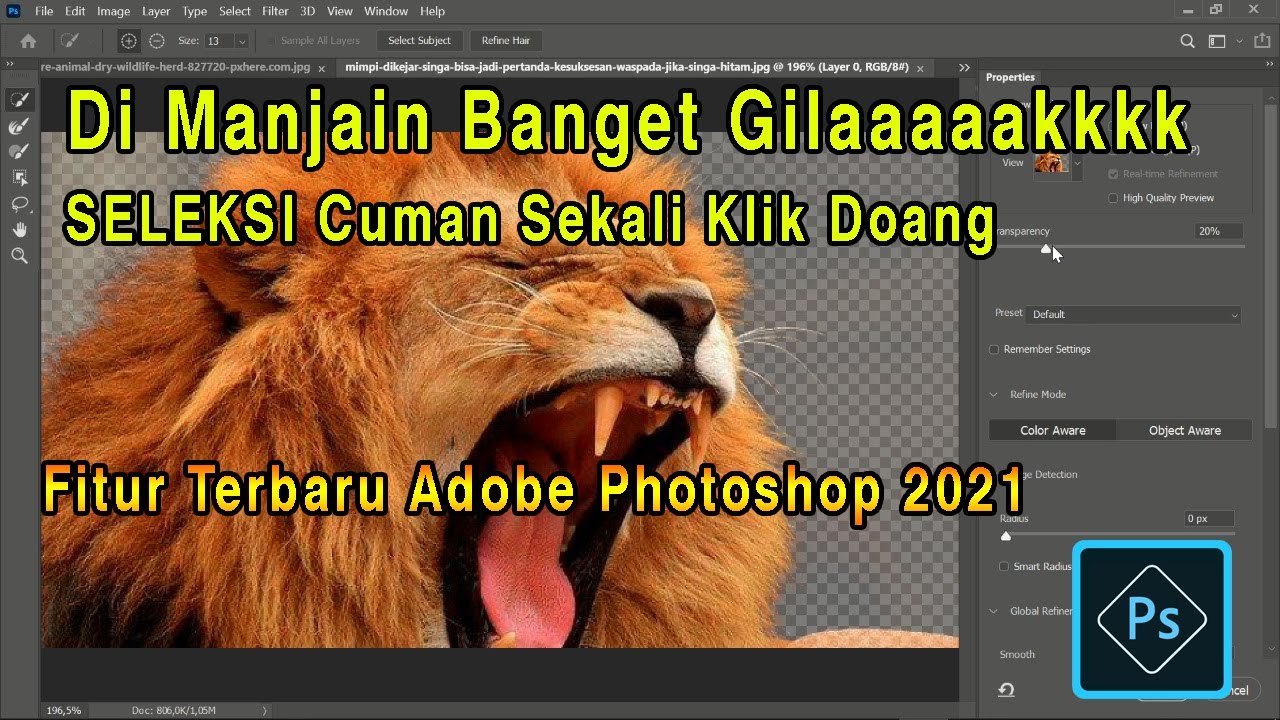Image resolution: width=1280 pixels, height=720 pixels.
Task: Switch to the singa-hitam.jpg document tab
Action: (x=625, y=67)
